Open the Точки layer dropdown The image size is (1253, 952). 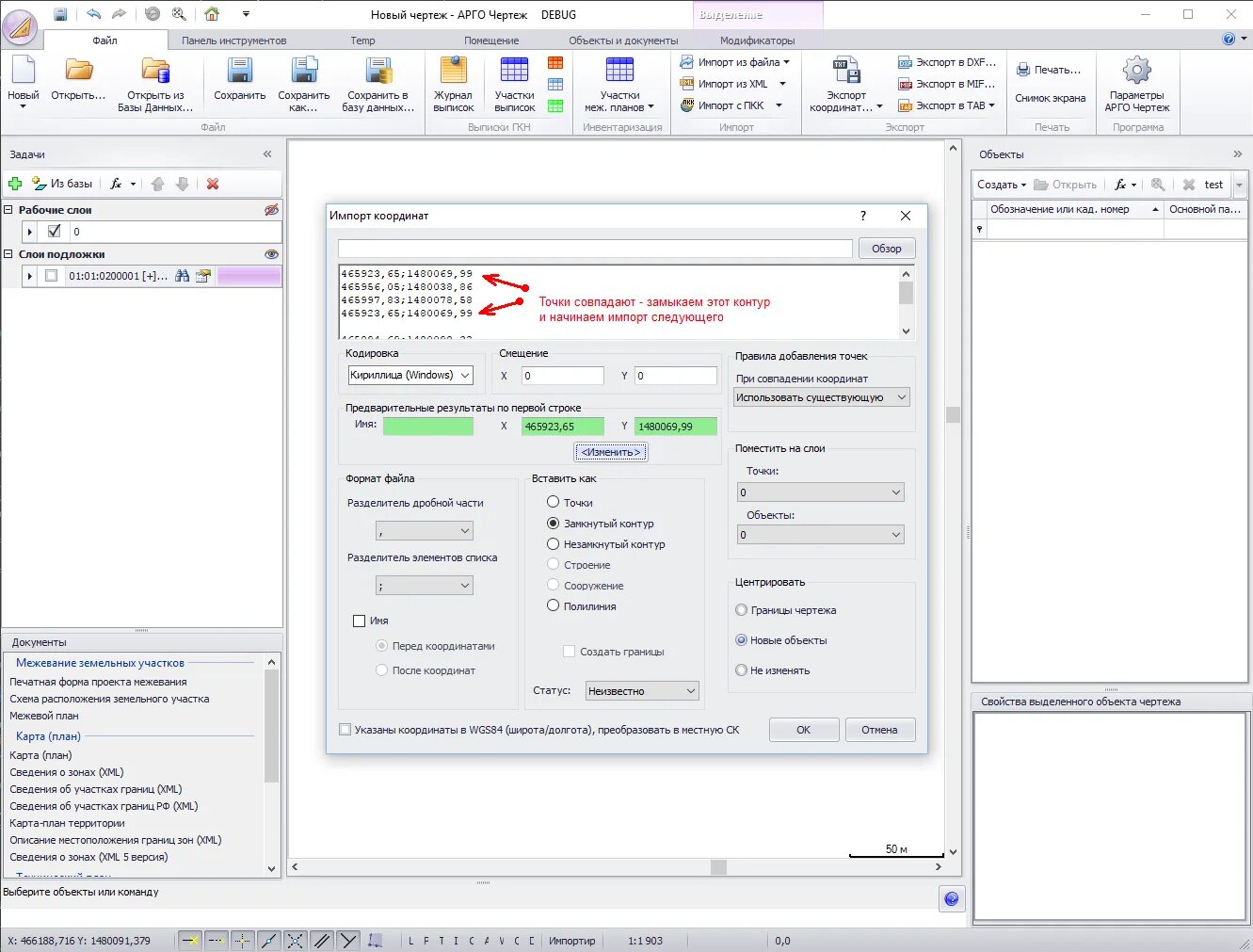tap(820, 492)
